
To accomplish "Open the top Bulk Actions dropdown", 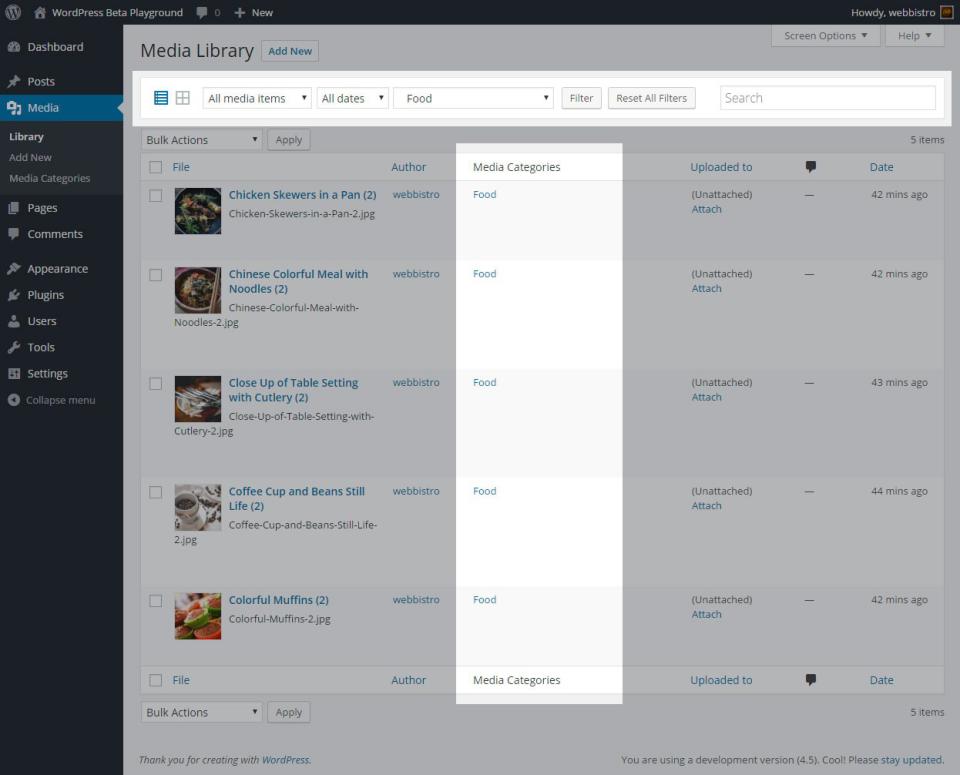I will point(202,140).
